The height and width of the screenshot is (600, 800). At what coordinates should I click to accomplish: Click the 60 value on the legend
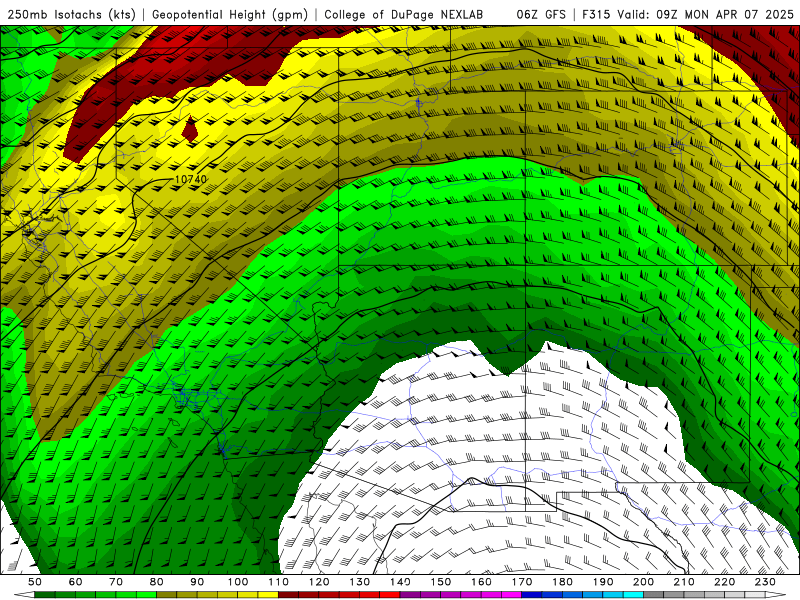click(76, 582)
